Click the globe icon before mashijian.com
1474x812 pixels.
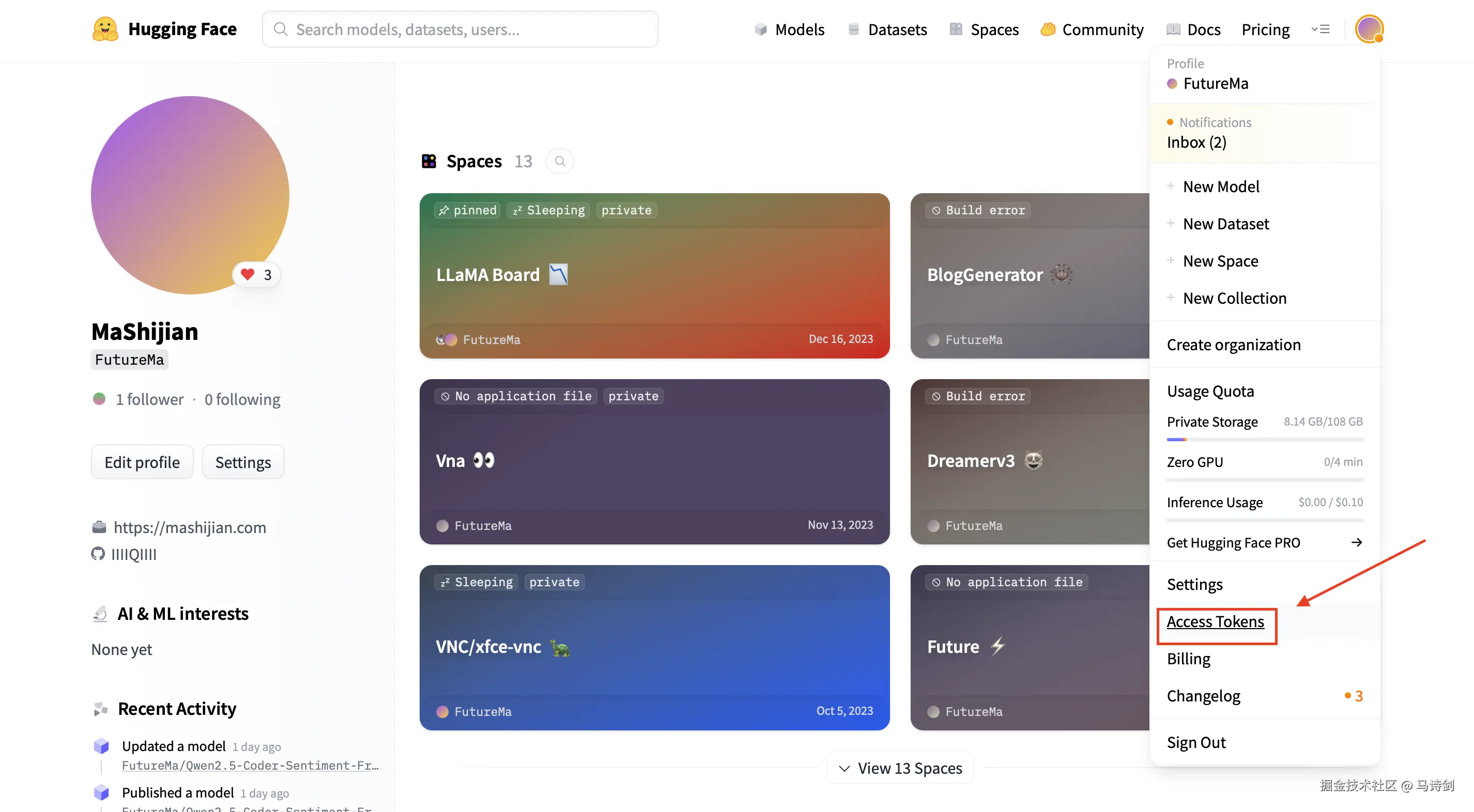(x=99, y=527)
